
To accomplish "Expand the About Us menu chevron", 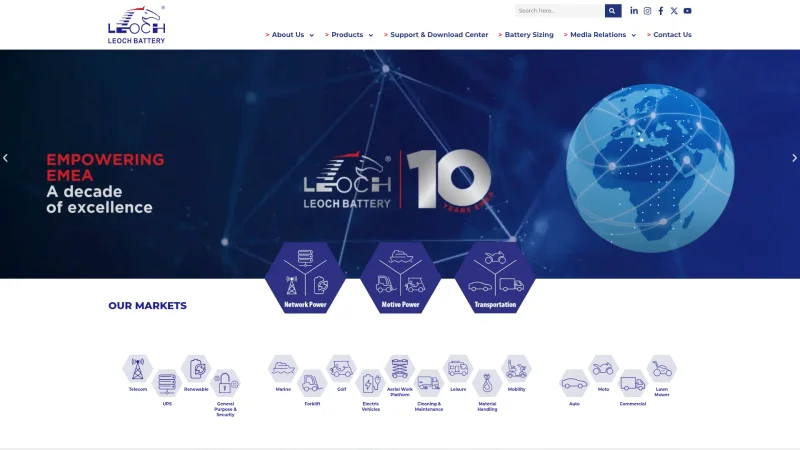I will pyautogui.click(x=312, y=35).
